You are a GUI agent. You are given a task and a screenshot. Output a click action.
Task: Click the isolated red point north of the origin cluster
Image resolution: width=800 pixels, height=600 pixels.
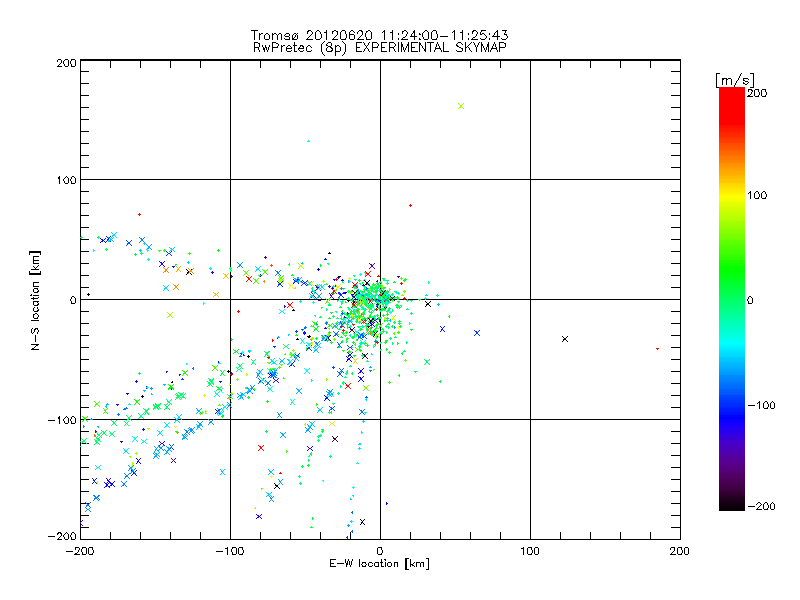[x=411, y=206]
